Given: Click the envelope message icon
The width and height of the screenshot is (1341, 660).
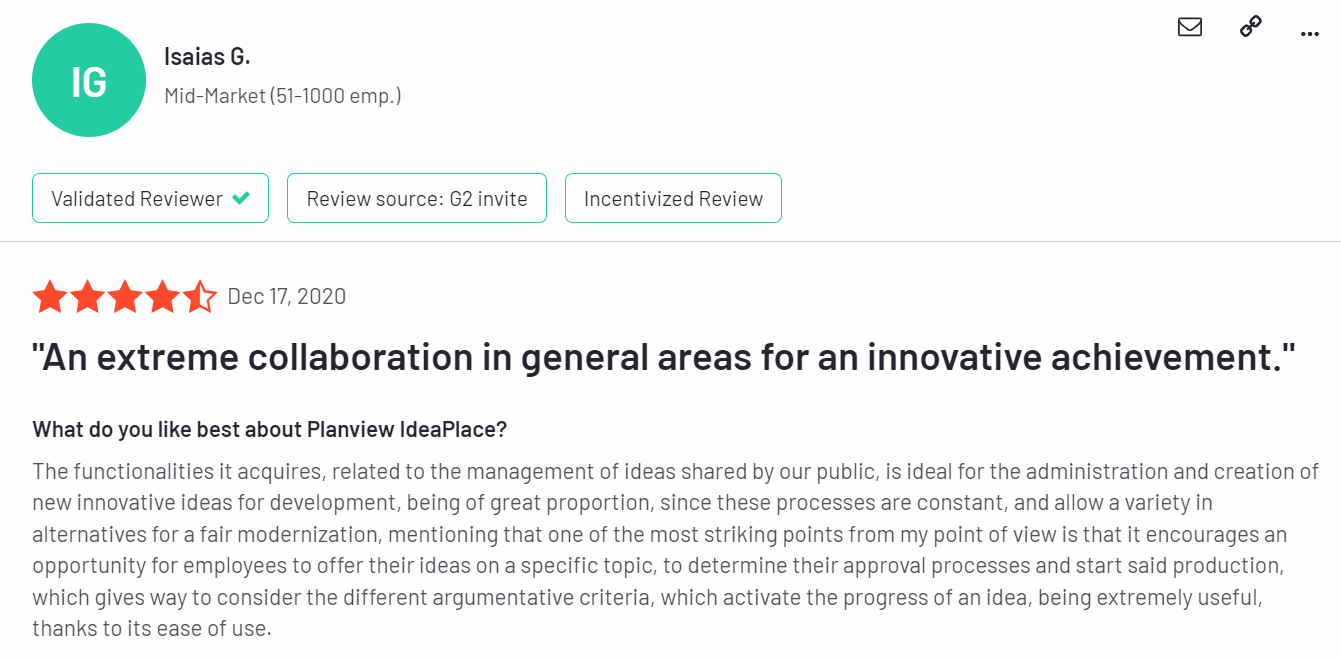Looking at the screenshot, I should coord(1190,27).
